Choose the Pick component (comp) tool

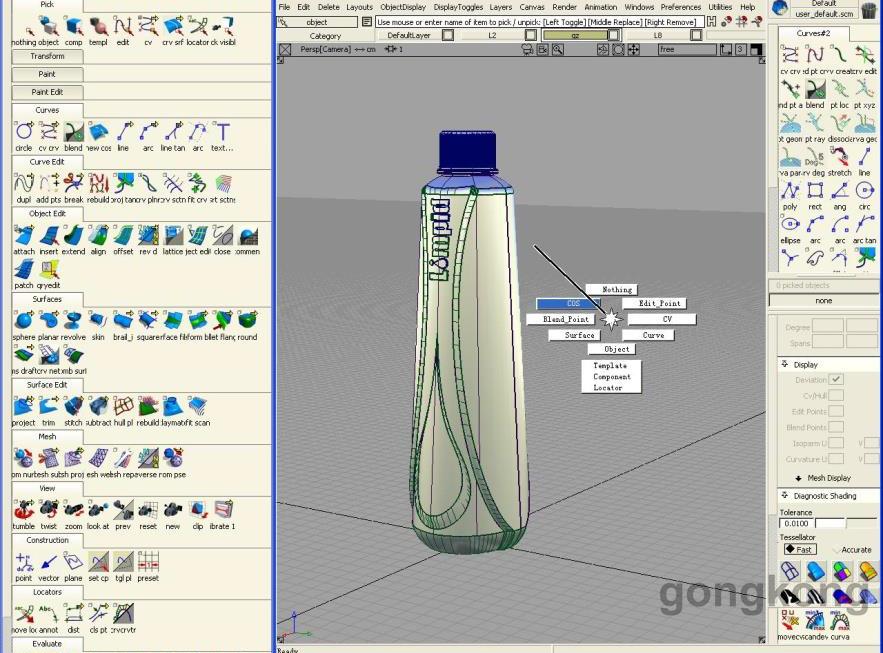pyautogui.click(x=73, y=26)
